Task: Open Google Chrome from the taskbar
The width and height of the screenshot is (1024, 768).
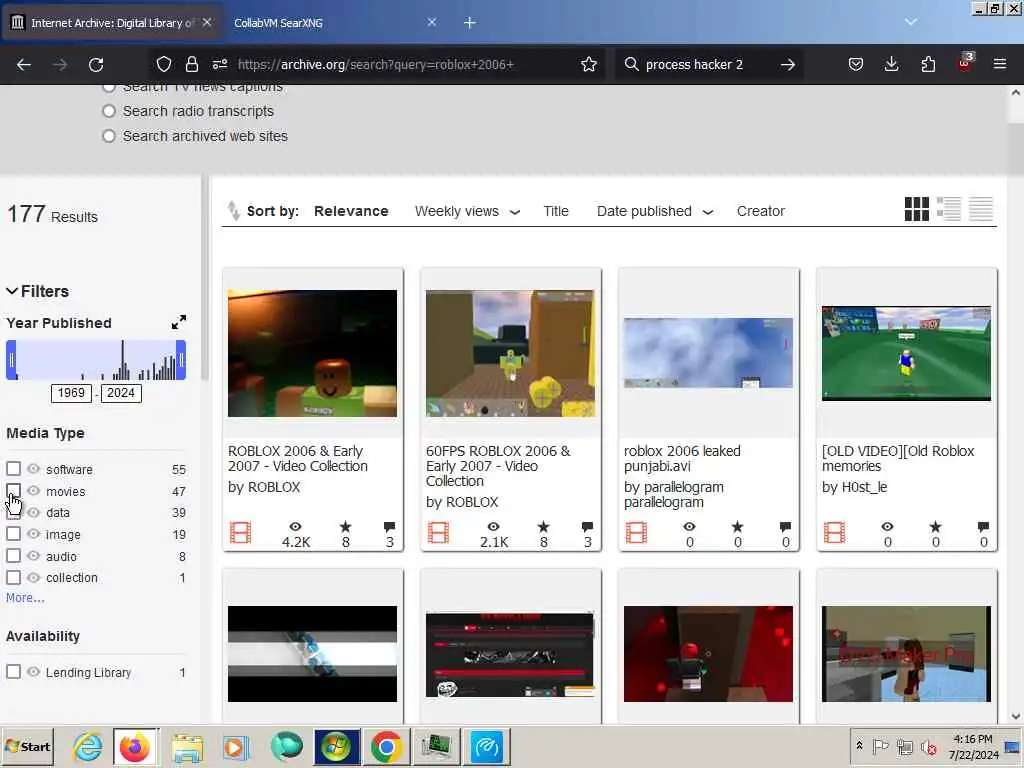Action: click(386, 746)
